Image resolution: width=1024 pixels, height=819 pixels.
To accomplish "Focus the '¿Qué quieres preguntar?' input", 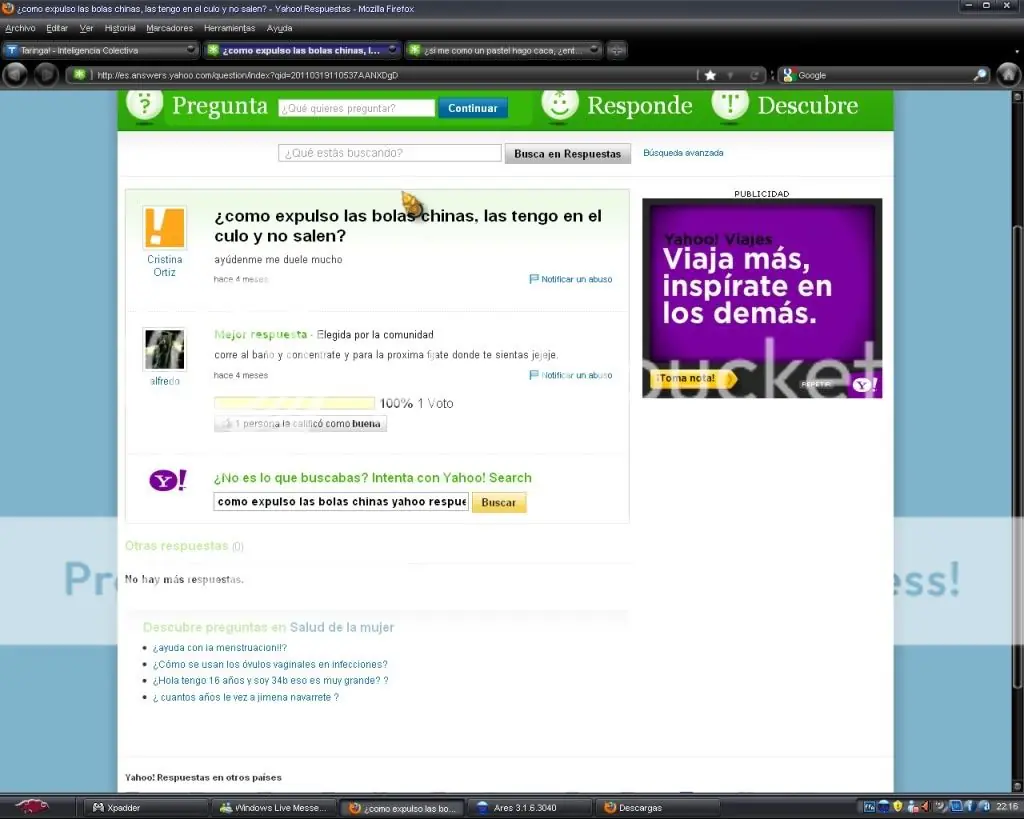I will point(357,108).
